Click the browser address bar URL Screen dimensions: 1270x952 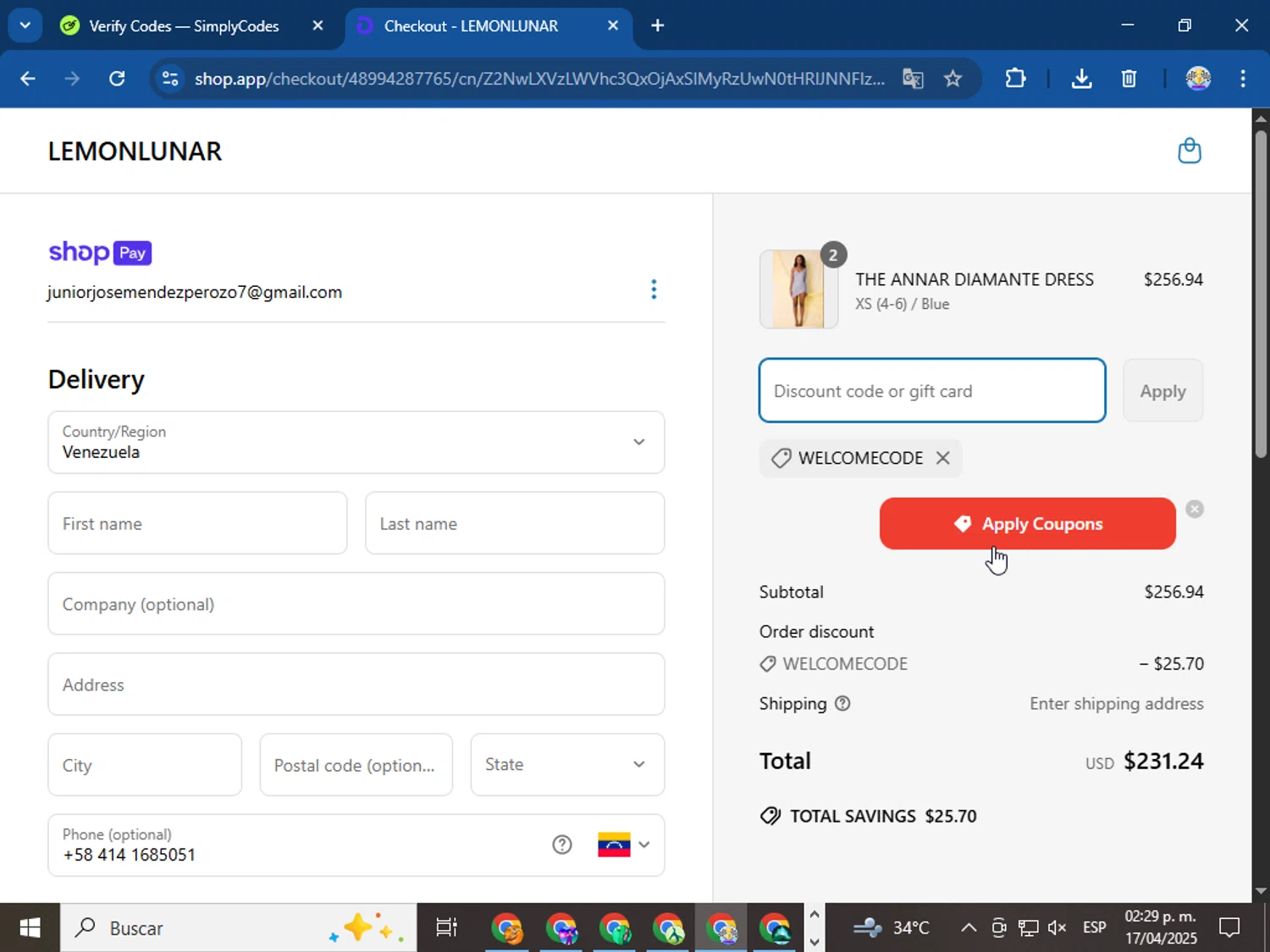pyautogui.click(x=539, y=79)
